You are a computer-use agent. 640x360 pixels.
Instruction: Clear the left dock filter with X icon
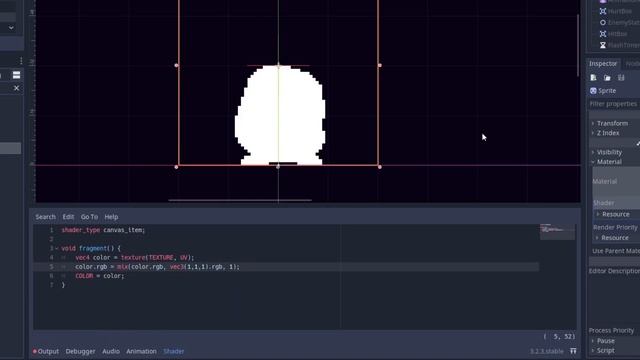coord(16,88)
